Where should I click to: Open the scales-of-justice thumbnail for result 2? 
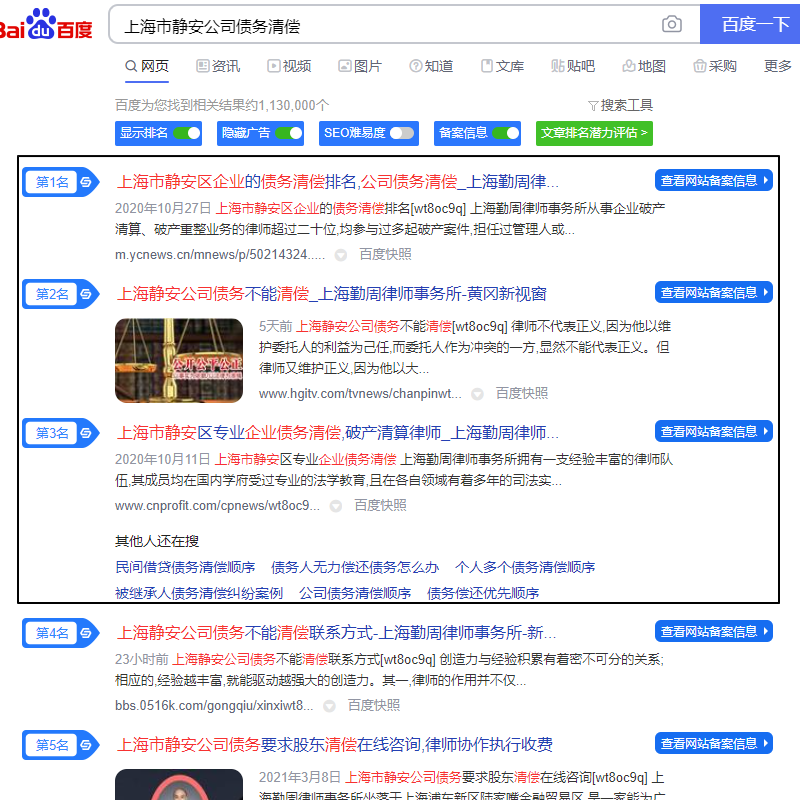point(179,361)
